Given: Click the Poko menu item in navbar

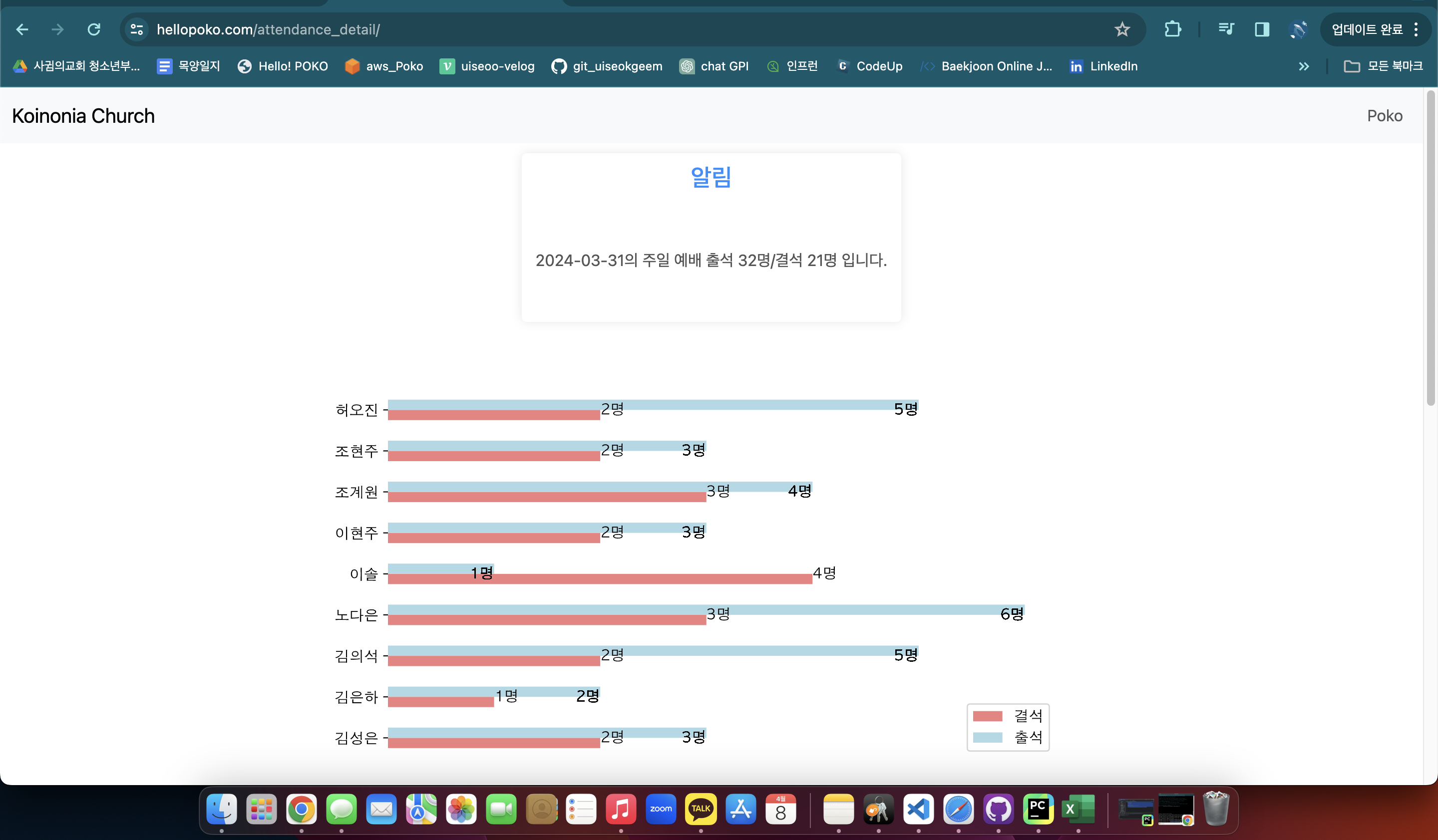Looking at the screenshot, I should (1385, 116).
